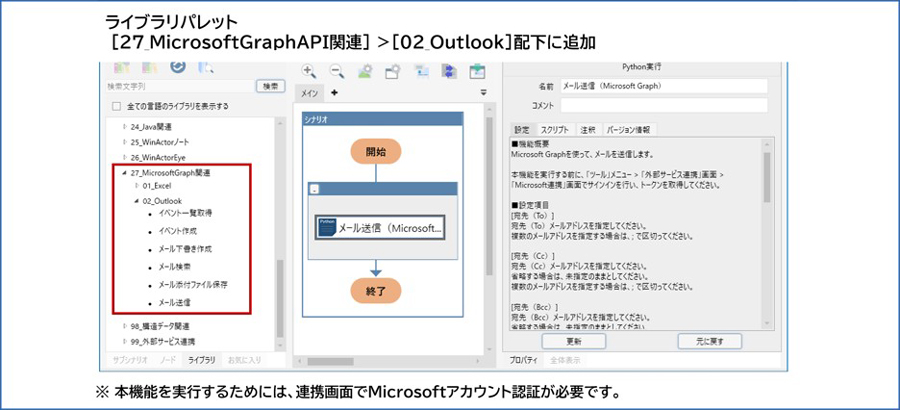Click the window with gear toolbar icon

tap(393, 71)
